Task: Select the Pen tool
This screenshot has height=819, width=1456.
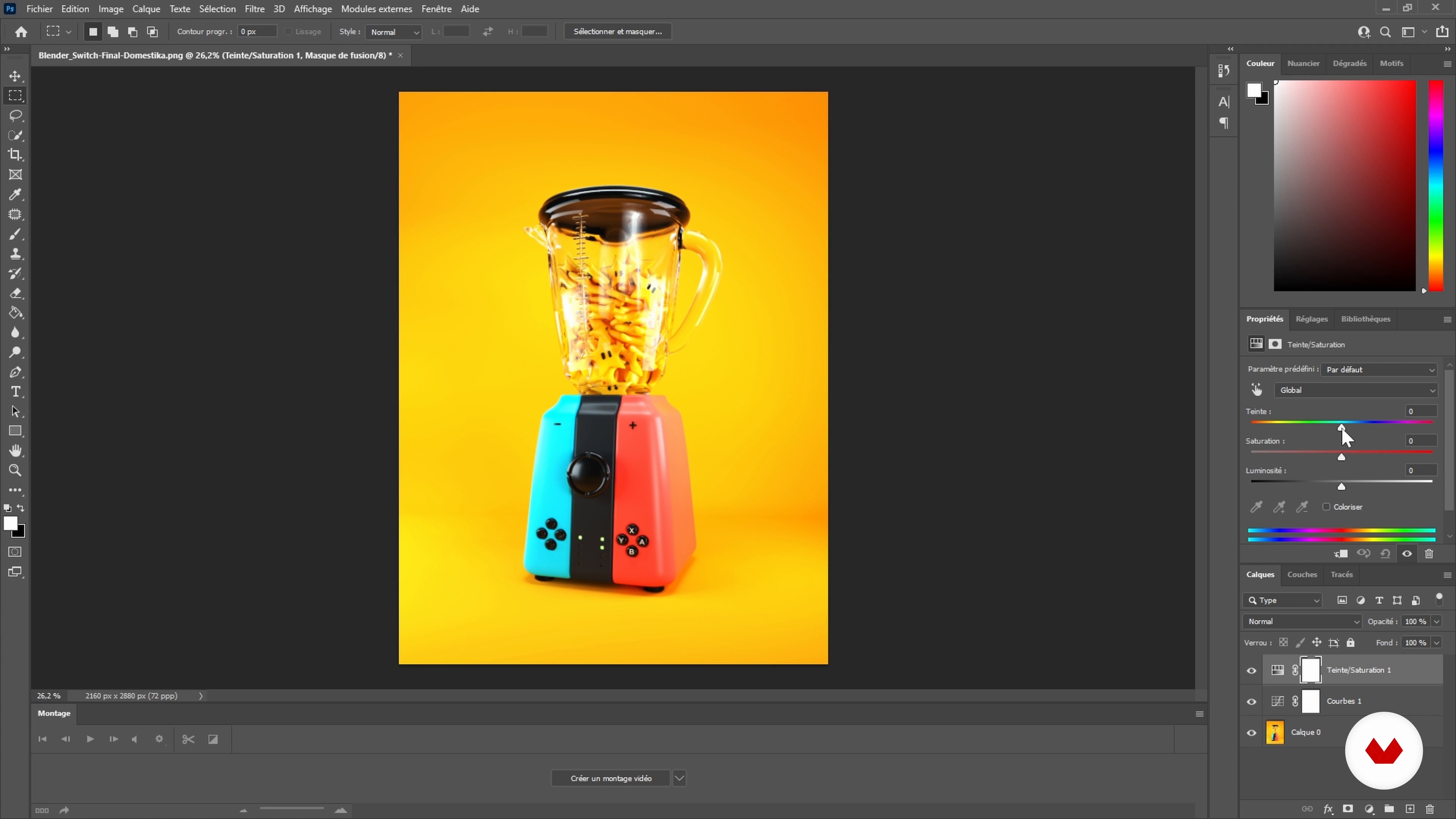Action: (15, 372)
